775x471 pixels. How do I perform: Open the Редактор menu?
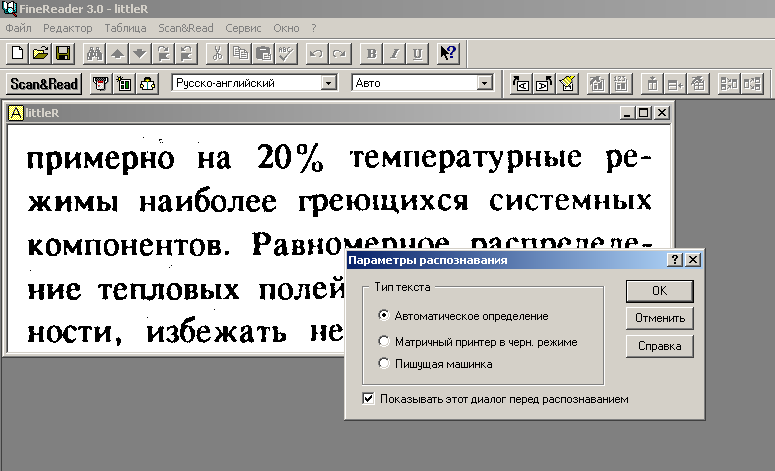pos(68,28)
